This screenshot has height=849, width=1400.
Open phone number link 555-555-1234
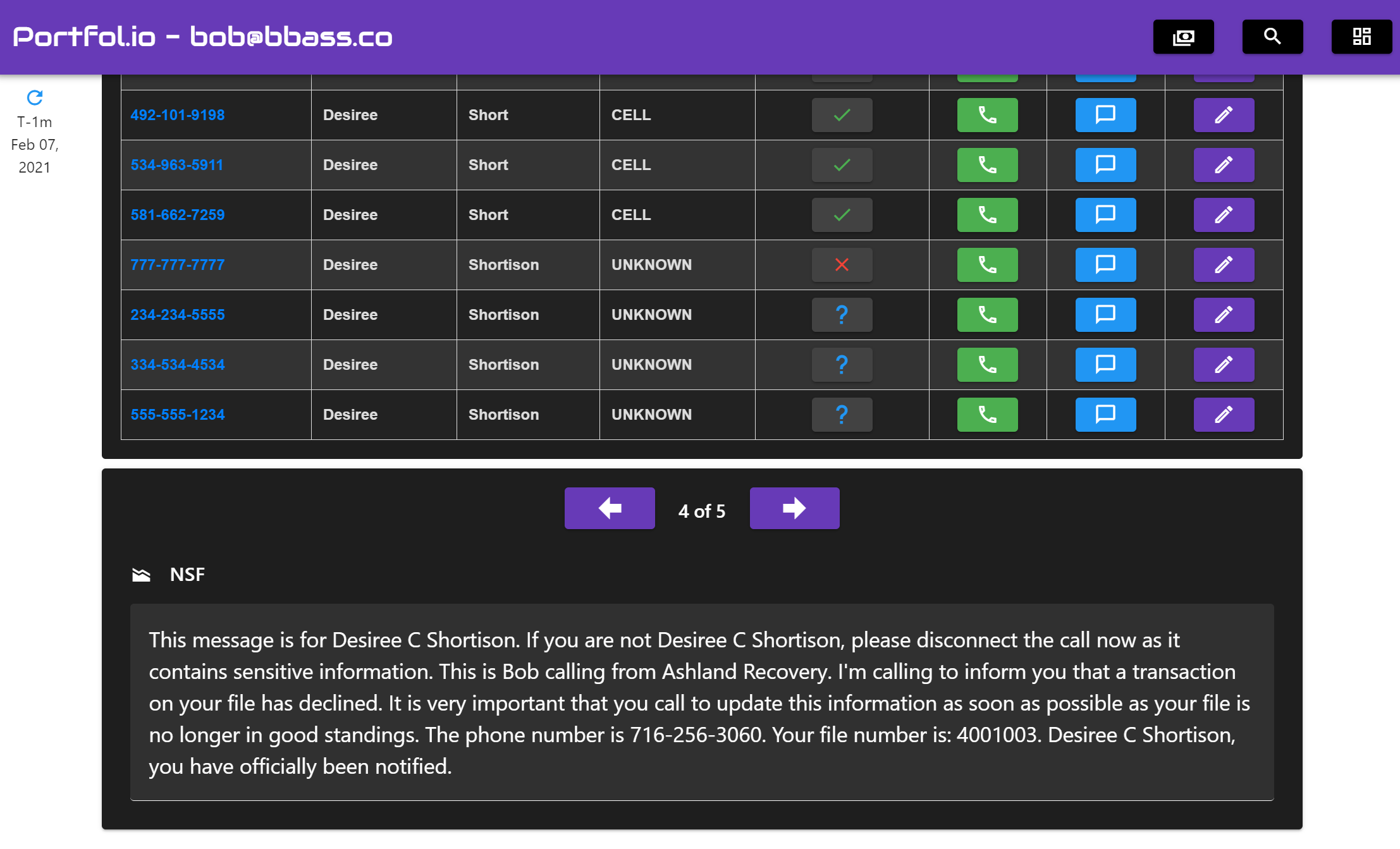[178, 415]
